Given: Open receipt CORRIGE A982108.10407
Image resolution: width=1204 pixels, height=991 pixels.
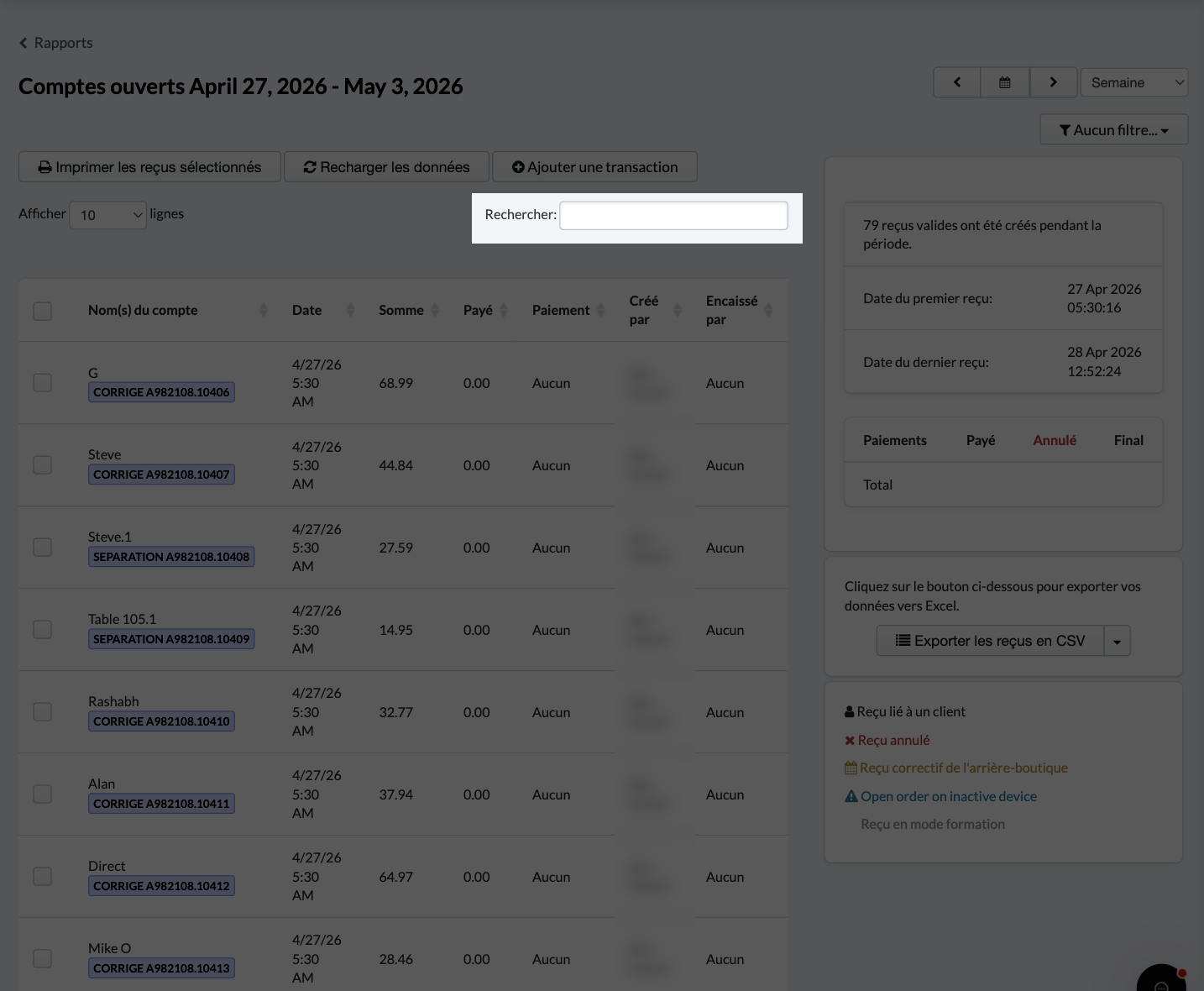Looking at the screenshot, I should (161, 475).
